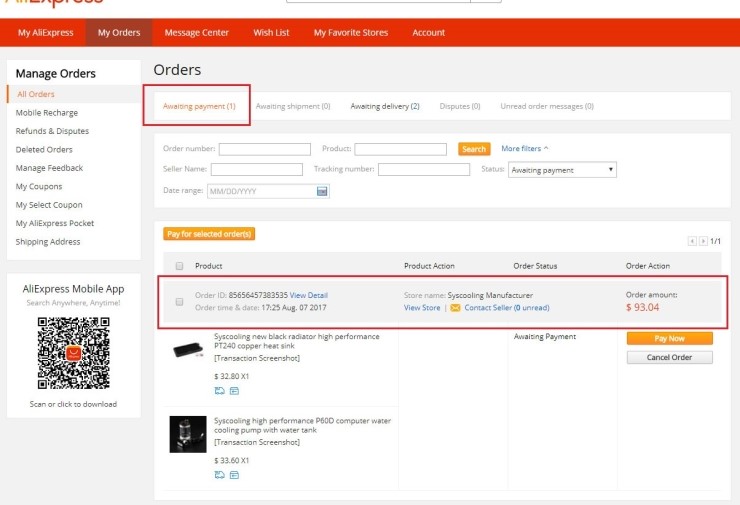This screenshot has height=505, width=740.
Task: Click Contact Seller (0 unread) link
Action: 507,308
